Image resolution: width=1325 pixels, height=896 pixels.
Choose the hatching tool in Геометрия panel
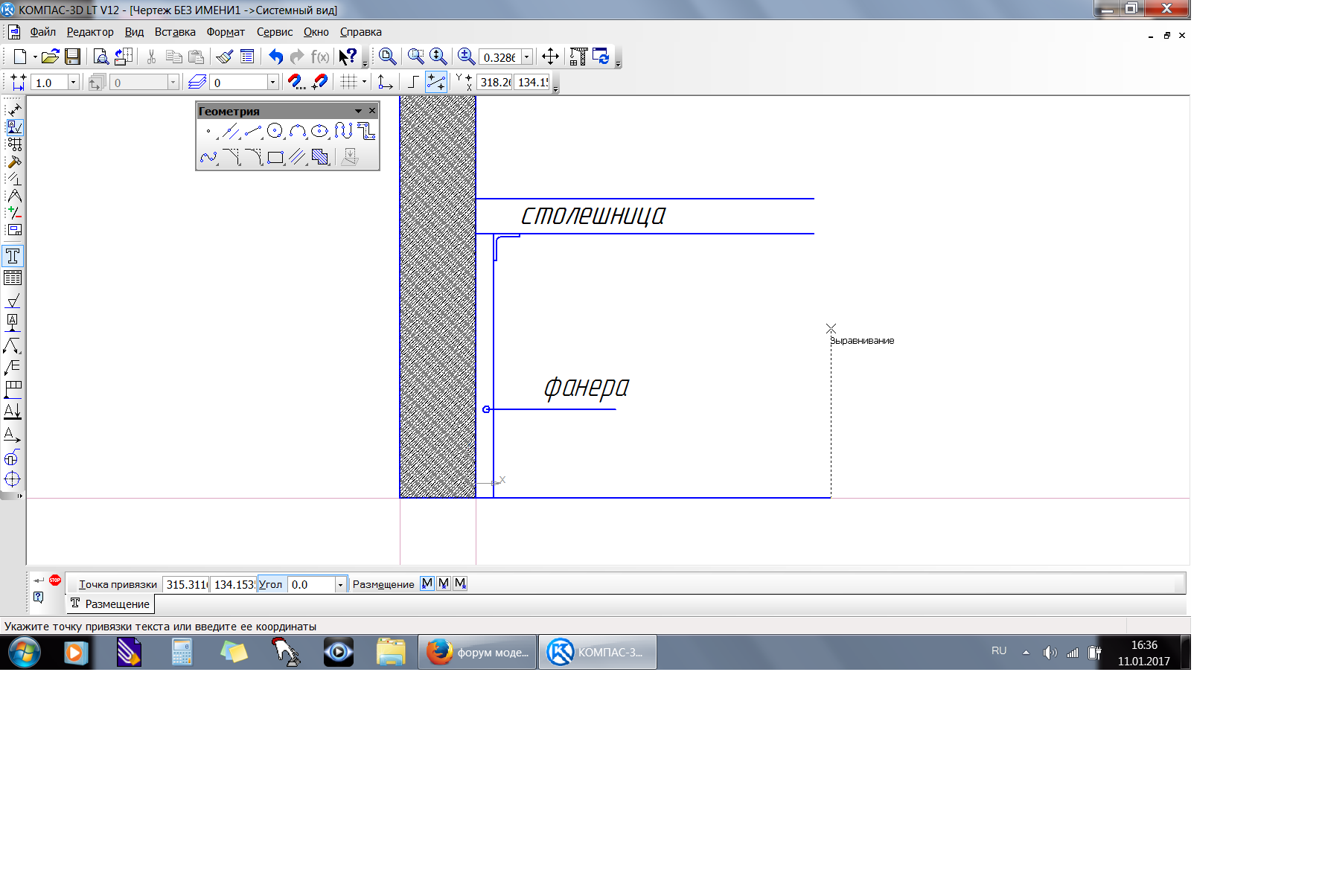click(x=320, y=157)
